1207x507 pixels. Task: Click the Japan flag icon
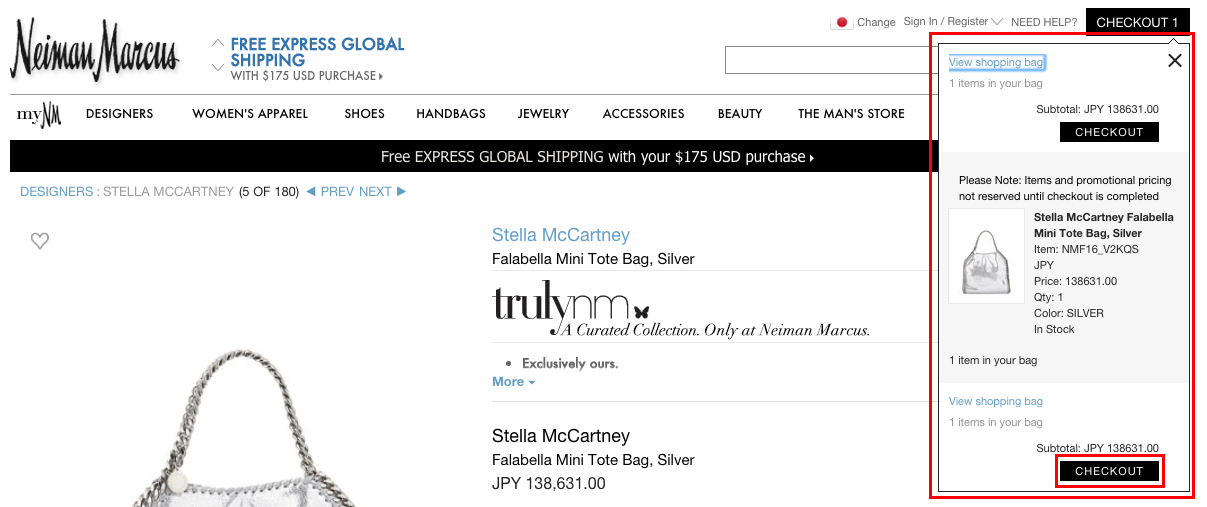[841, 22]
